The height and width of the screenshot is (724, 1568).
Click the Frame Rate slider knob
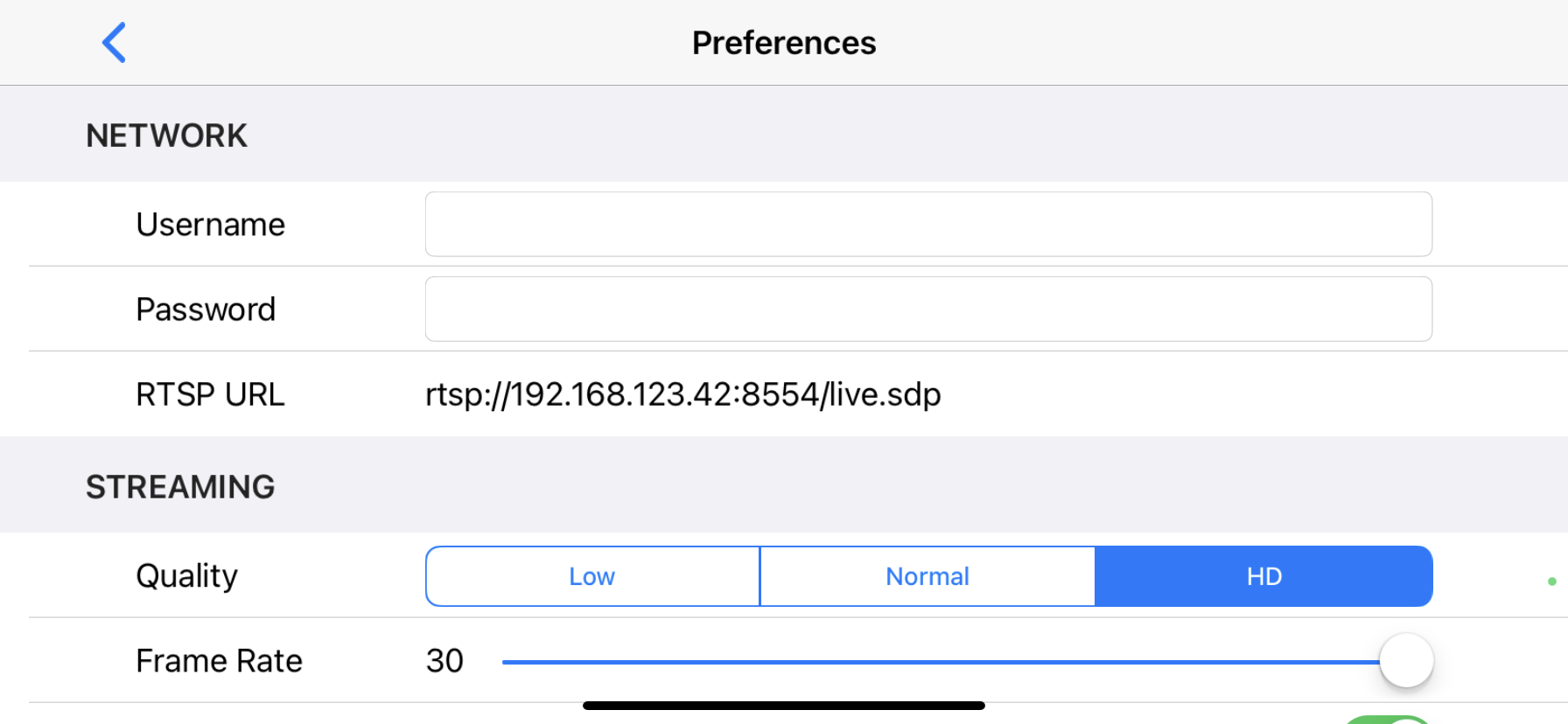pos(1406,661)
